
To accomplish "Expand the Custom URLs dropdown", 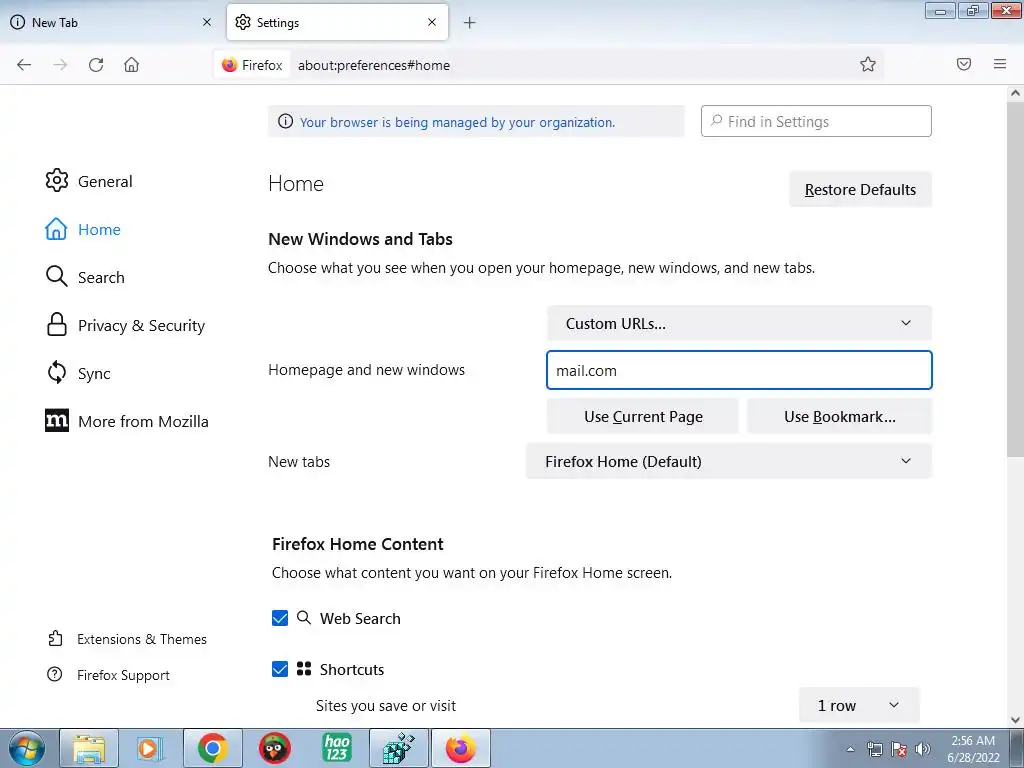I will 739,323.
